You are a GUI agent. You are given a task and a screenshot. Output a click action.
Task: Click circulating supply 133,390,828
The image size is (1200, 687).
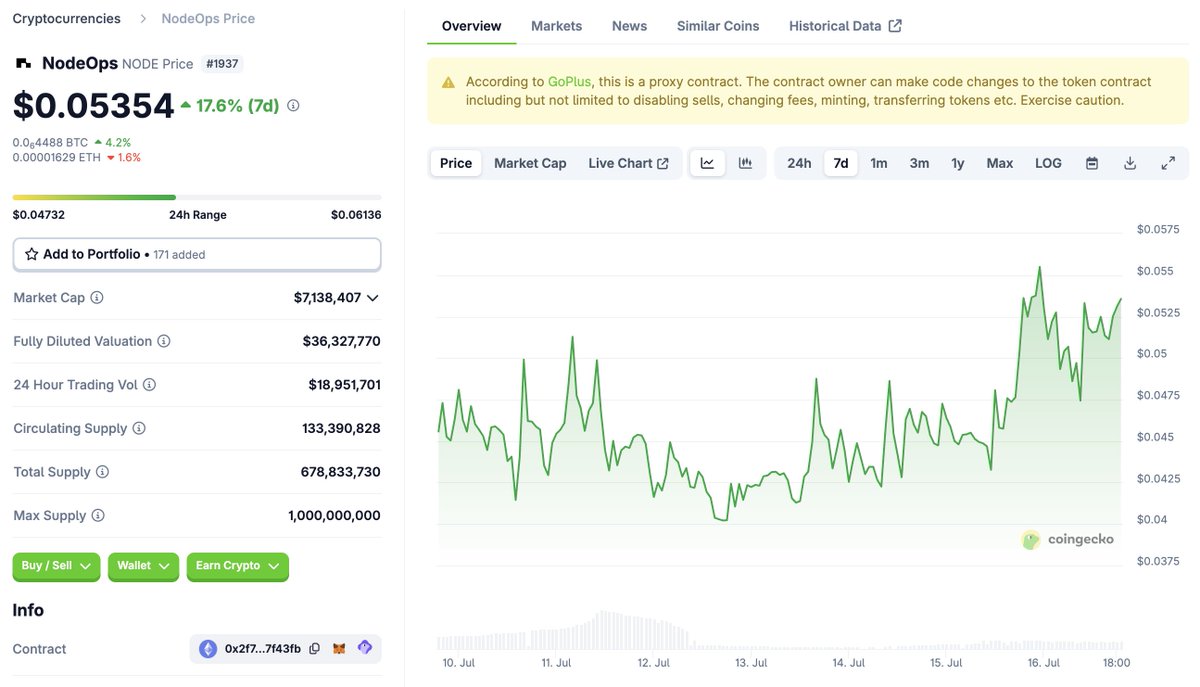(341, 428)
